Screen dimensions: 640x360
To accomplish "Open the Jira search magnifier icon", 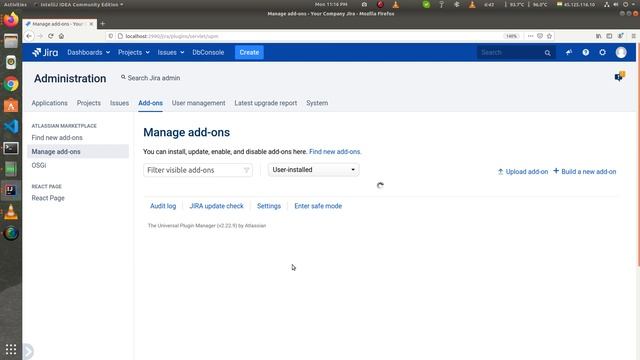I will click(x=547, y=53).
